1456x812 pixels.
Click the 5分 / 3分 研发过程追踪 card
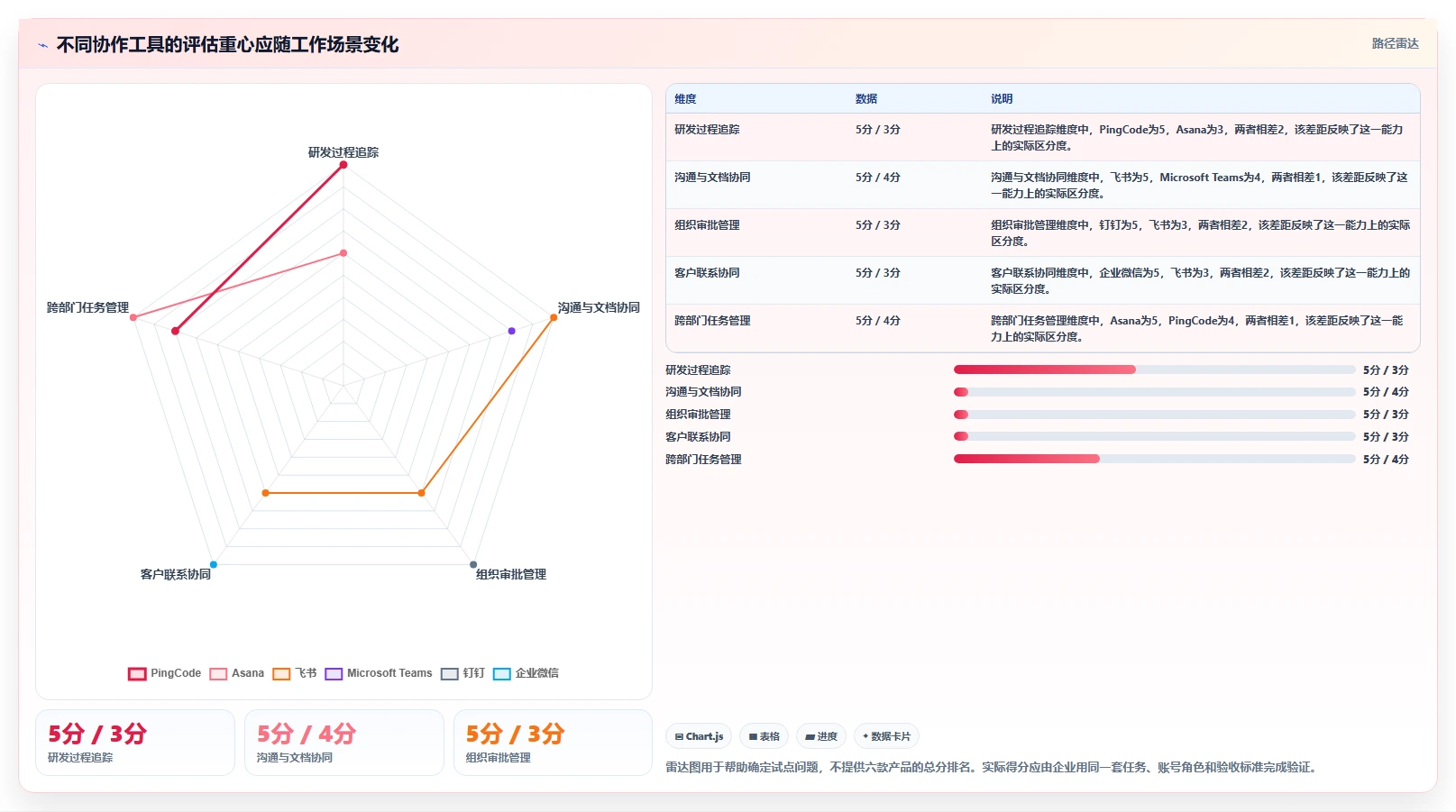pos(135,743)
